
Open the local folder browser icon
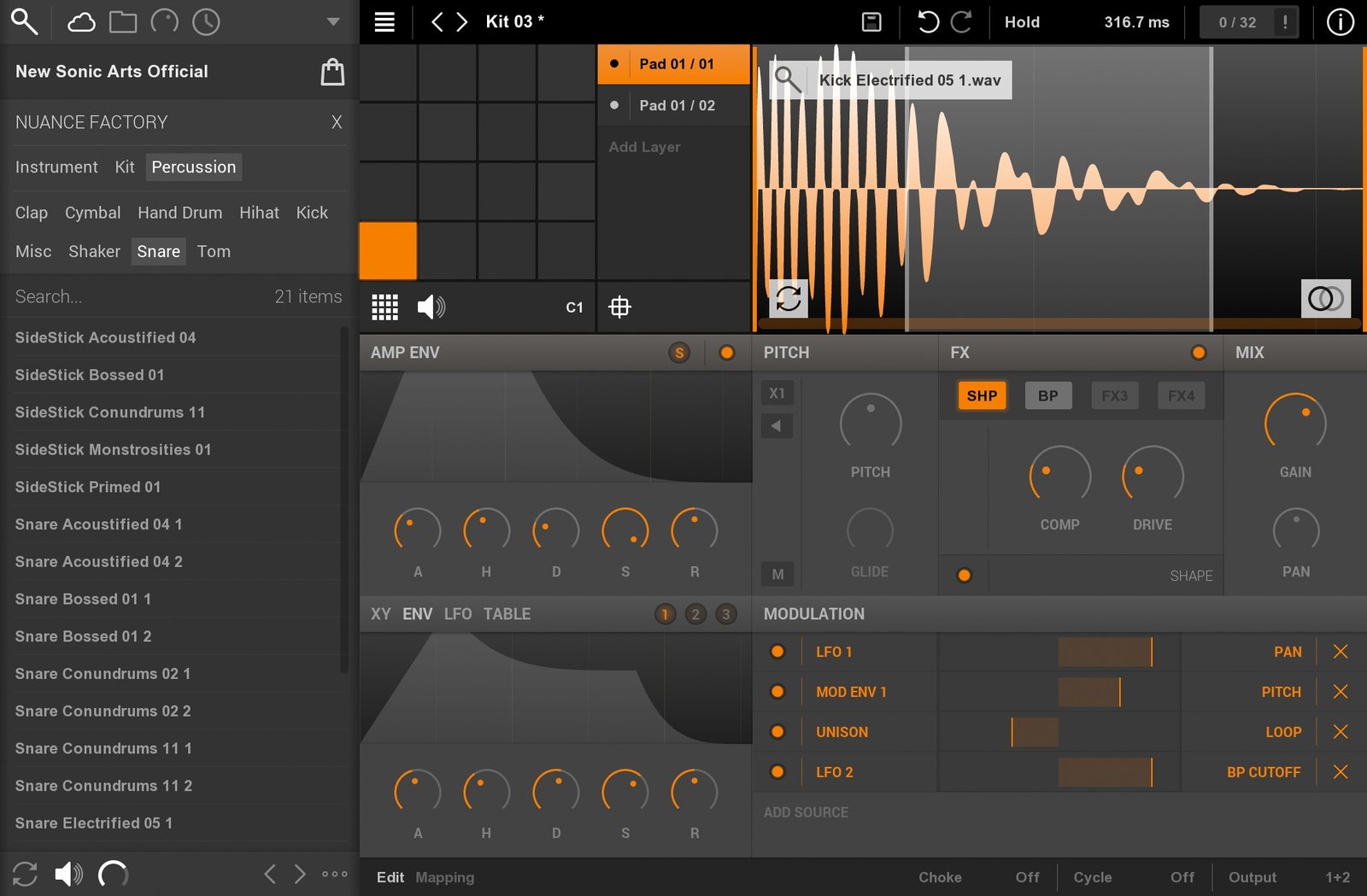point(123,22)
